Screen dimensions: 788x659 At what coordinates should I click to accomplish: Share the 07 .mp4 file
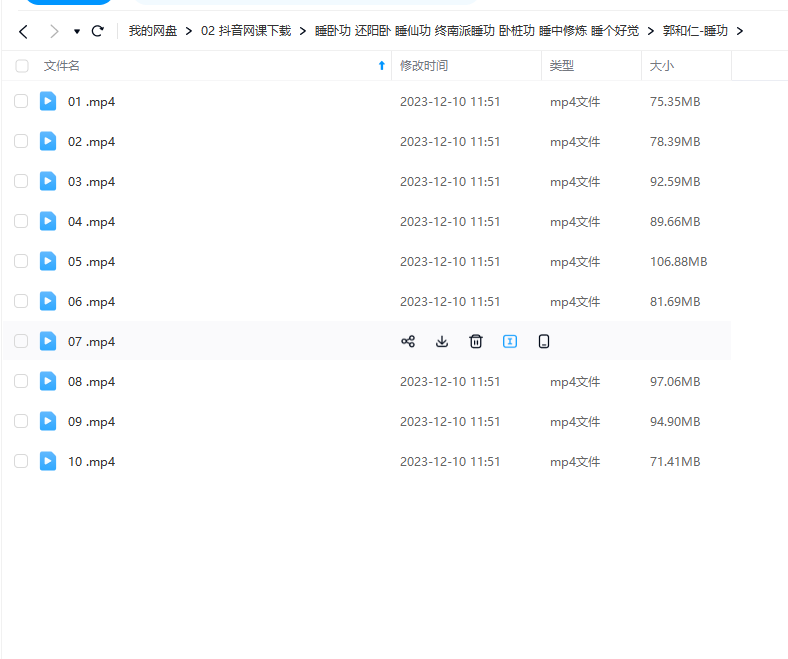click(408, 342)
